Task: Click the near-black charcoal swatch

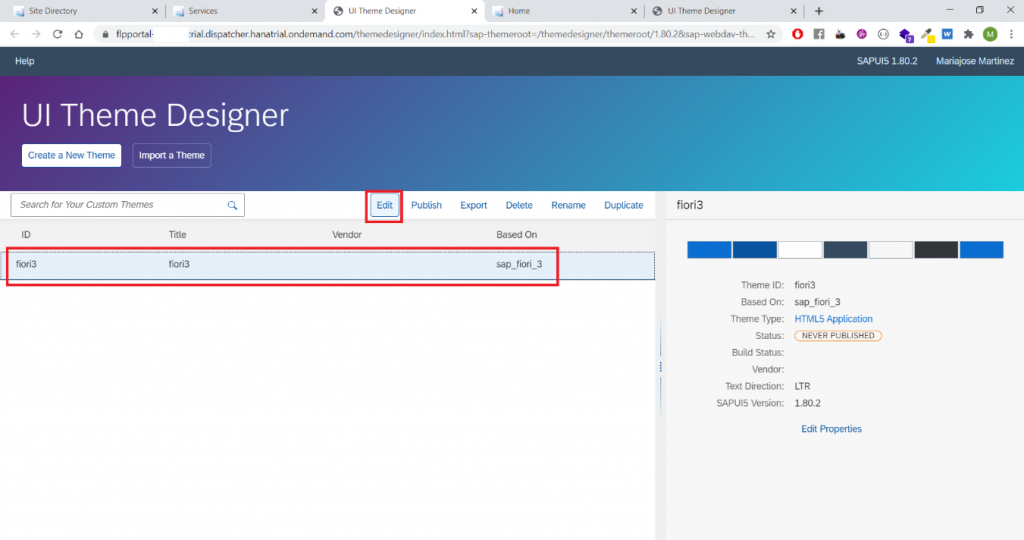Action: [x=936, y=249]
